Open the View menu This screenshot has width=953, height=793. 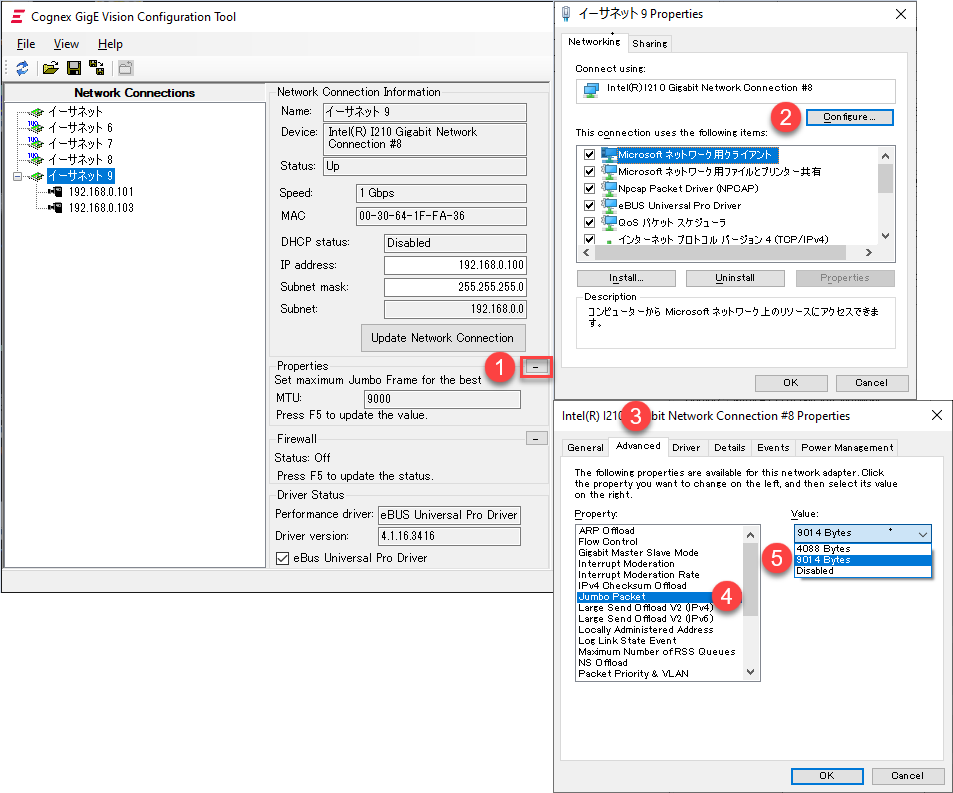pyautogui.click(x=66, y=44)
